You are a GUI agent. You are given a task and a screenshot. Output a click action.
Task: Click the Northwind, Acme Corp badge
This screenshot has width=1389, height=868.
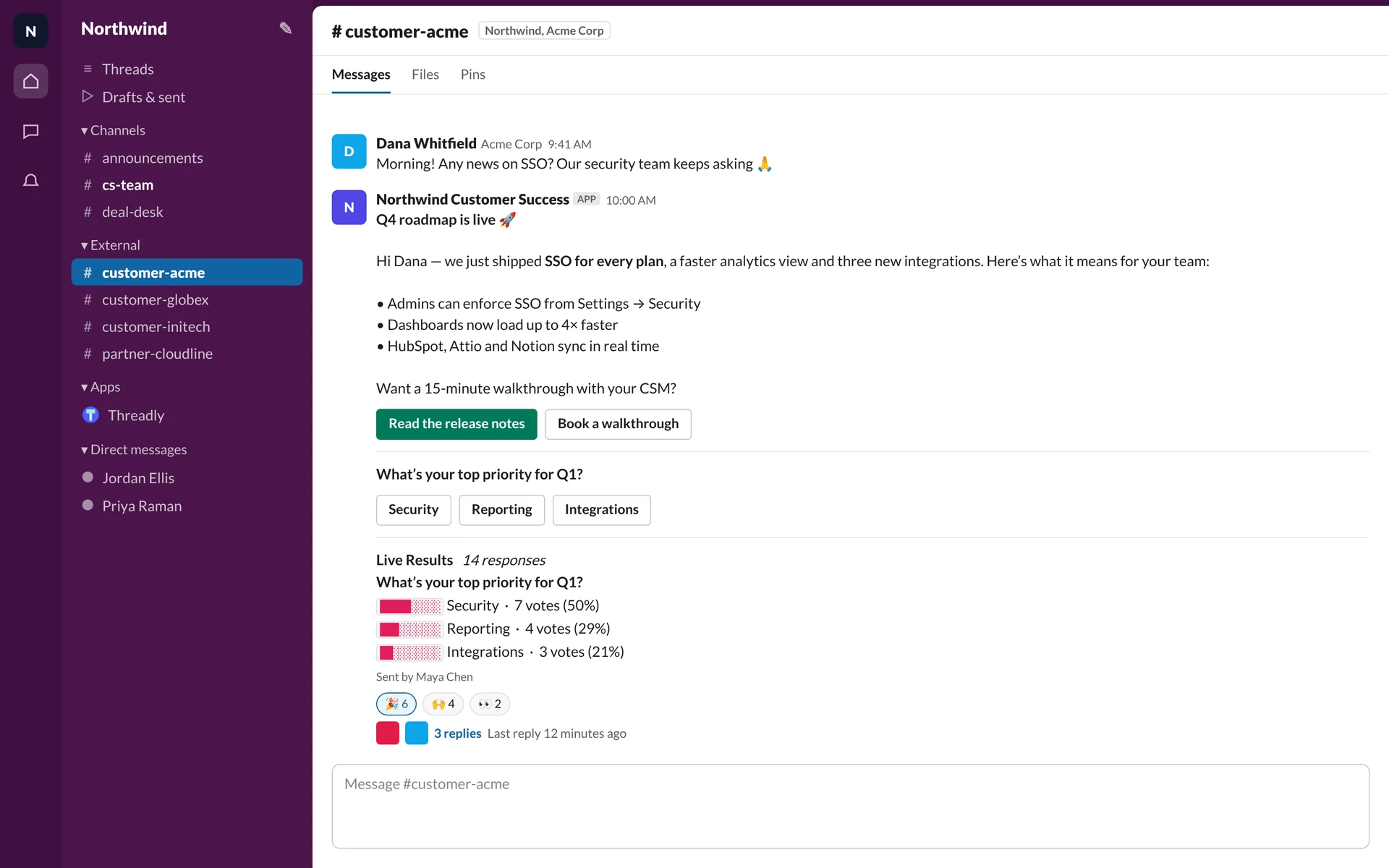coord(544,30)
